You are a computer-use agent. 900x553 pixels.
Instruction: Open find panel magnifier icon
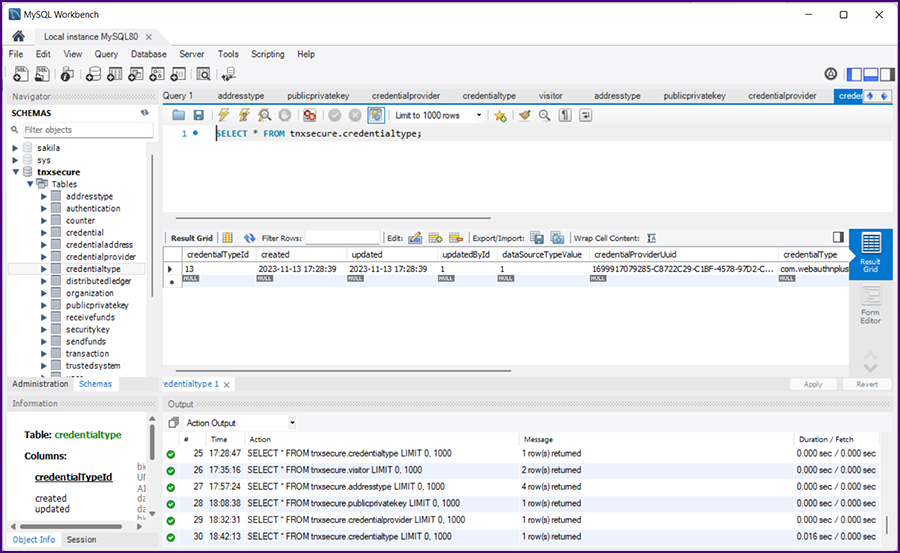click(544, 115)
